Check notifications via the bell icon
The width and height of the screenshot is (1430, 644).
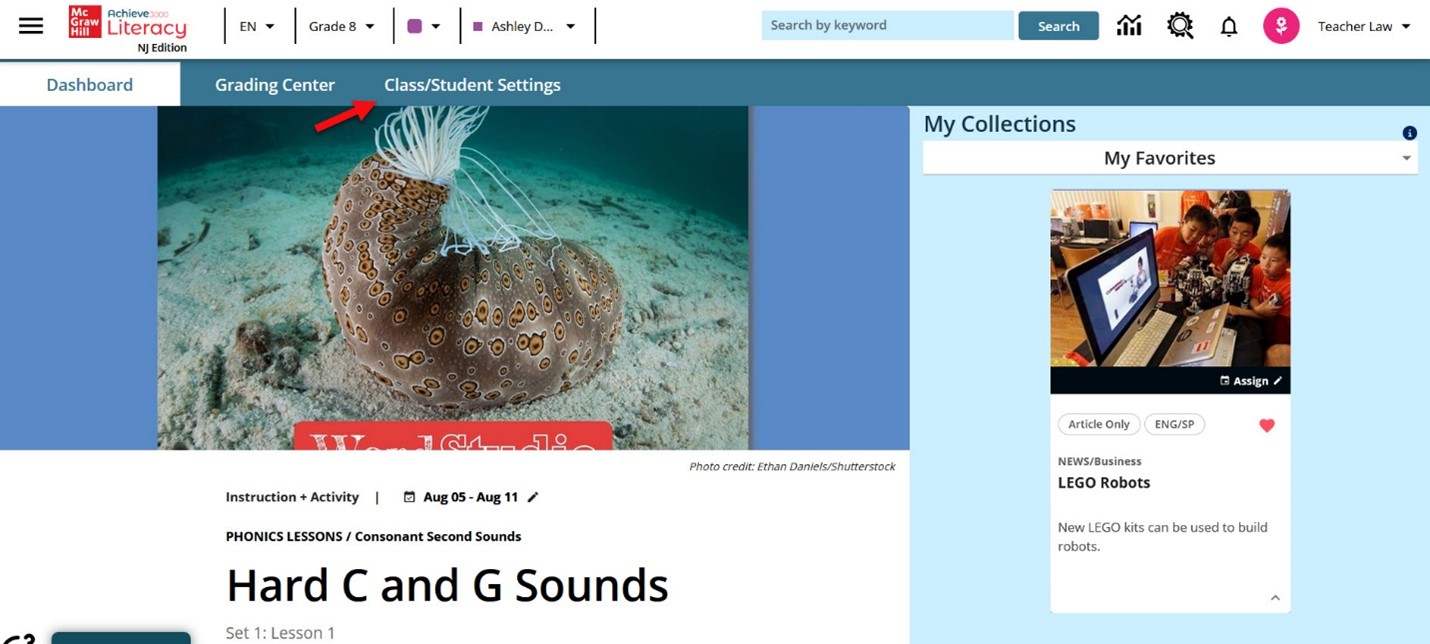pos(1228,26)
